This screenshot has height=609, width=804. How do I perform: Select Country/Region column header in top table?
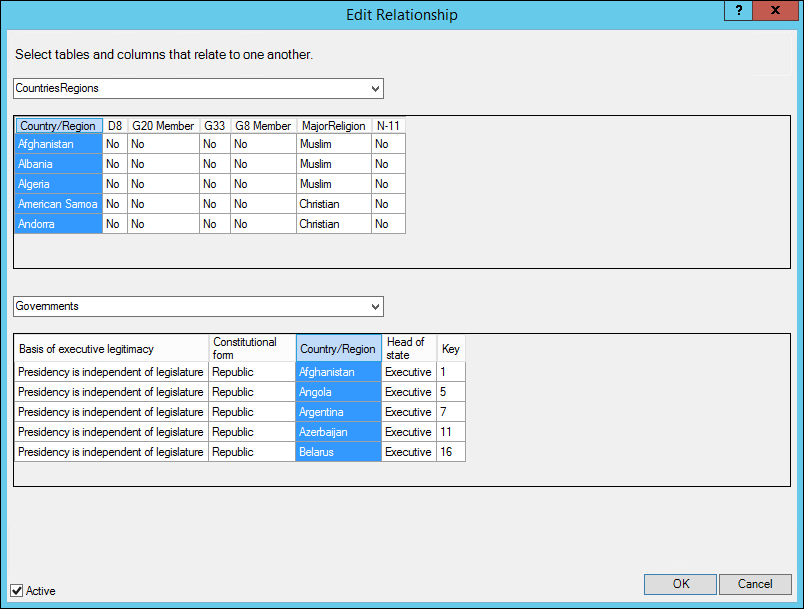click(58, 126)
